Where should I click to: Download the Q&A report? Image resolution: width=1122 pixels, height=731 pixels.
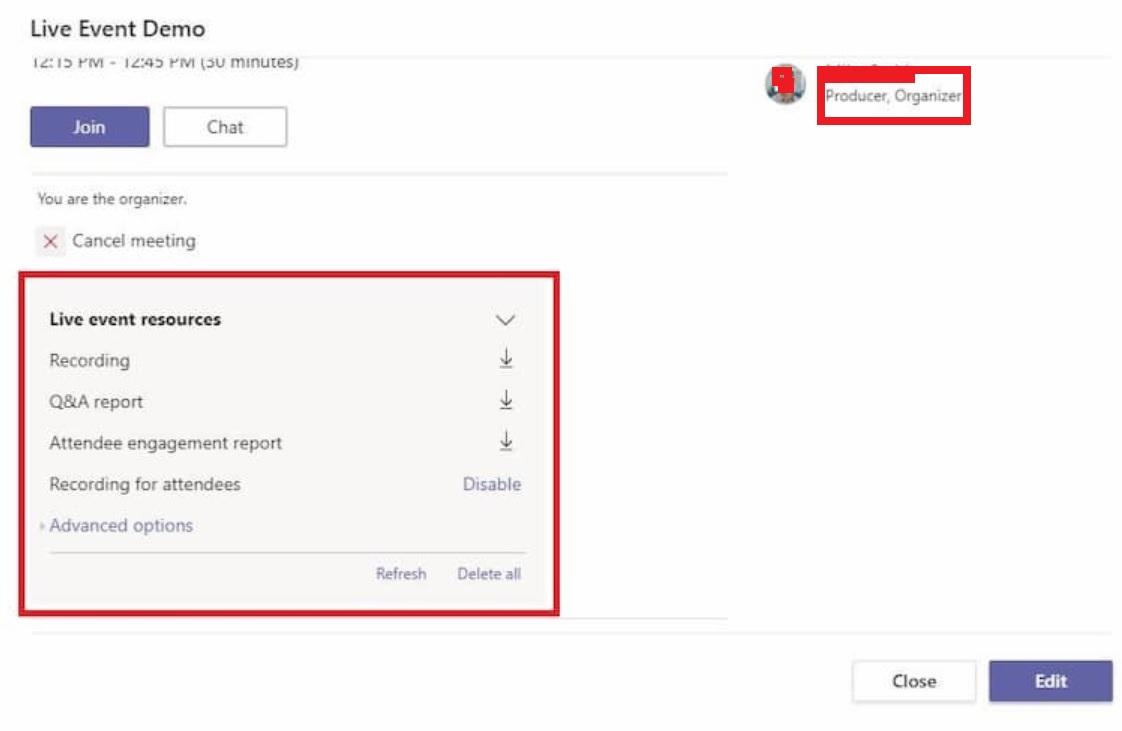click(506, 400)
